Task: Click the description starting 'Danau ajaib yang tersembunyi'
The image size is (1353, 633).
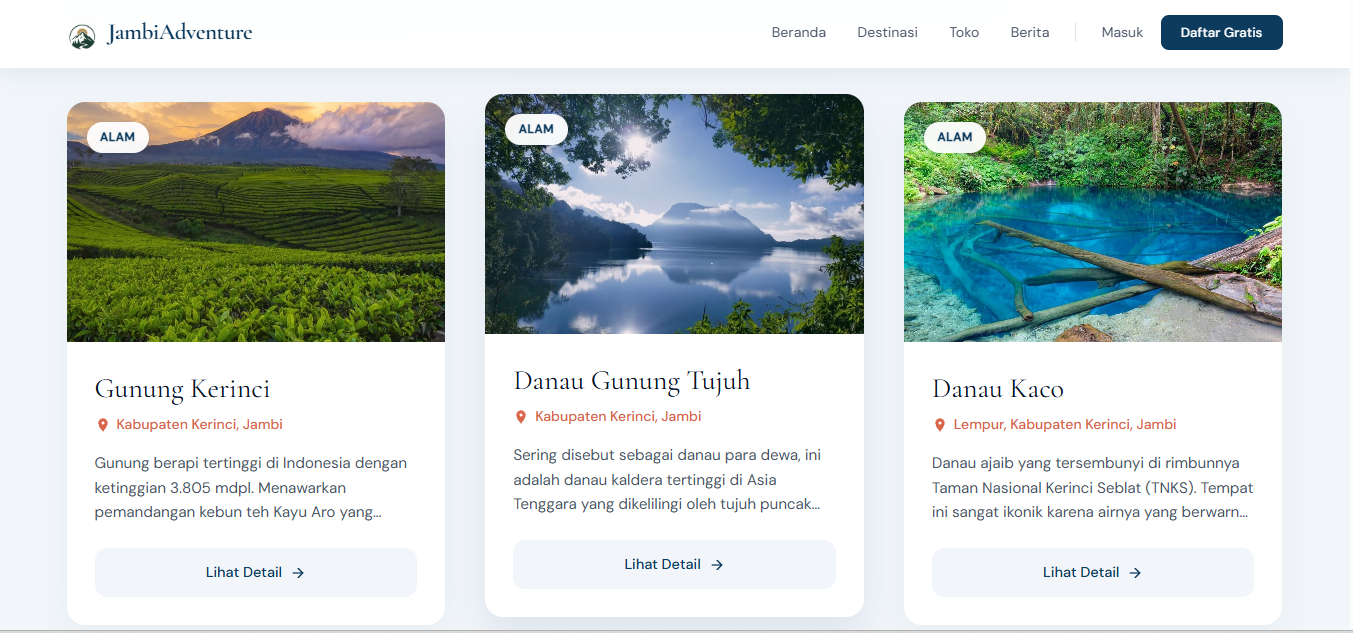Action: [x=1092, y=488]
